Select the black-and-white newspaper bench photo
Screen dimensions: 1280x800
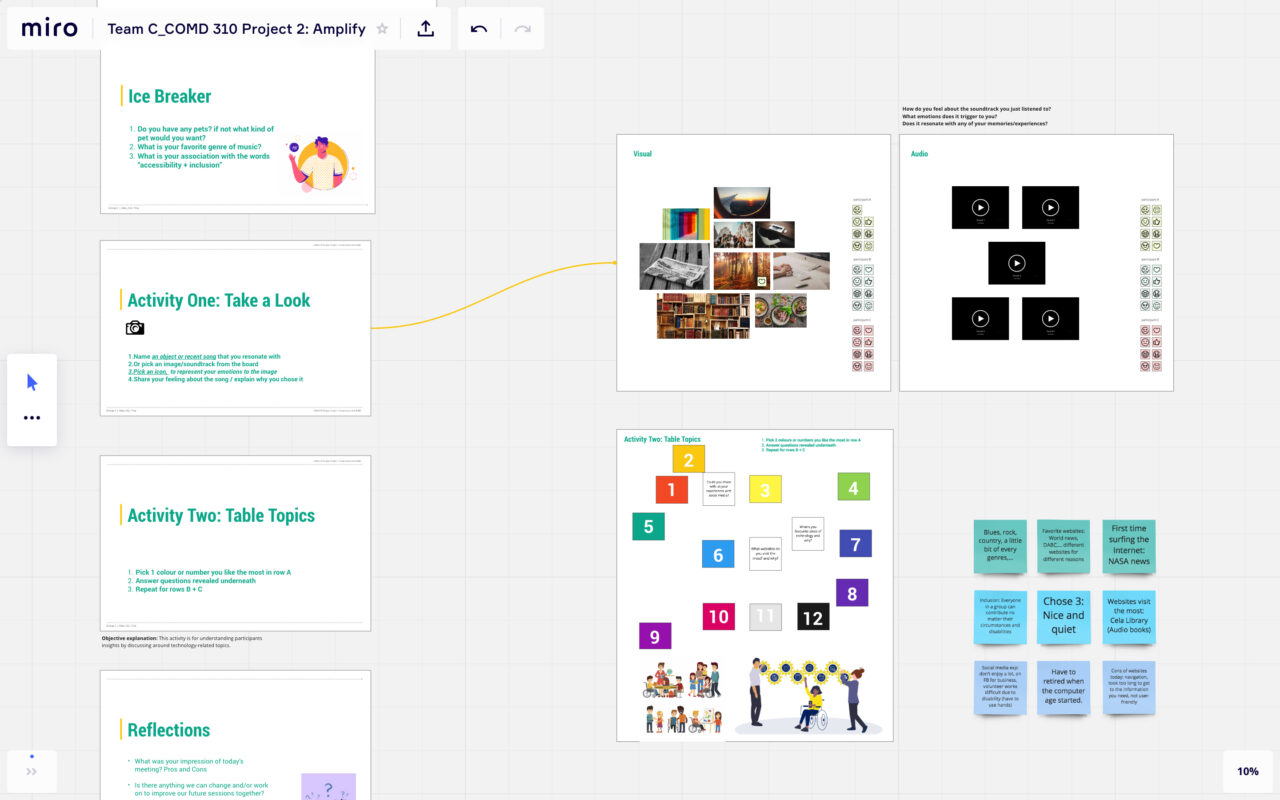(x=675, y=266)
